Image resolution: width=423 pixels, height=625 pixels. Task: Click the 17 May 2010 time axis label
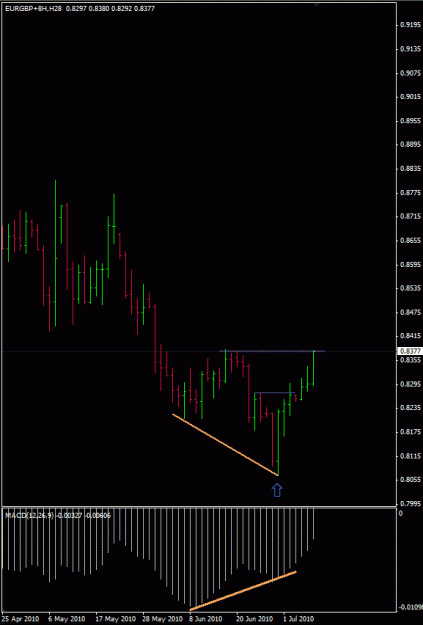coord(116,619)
